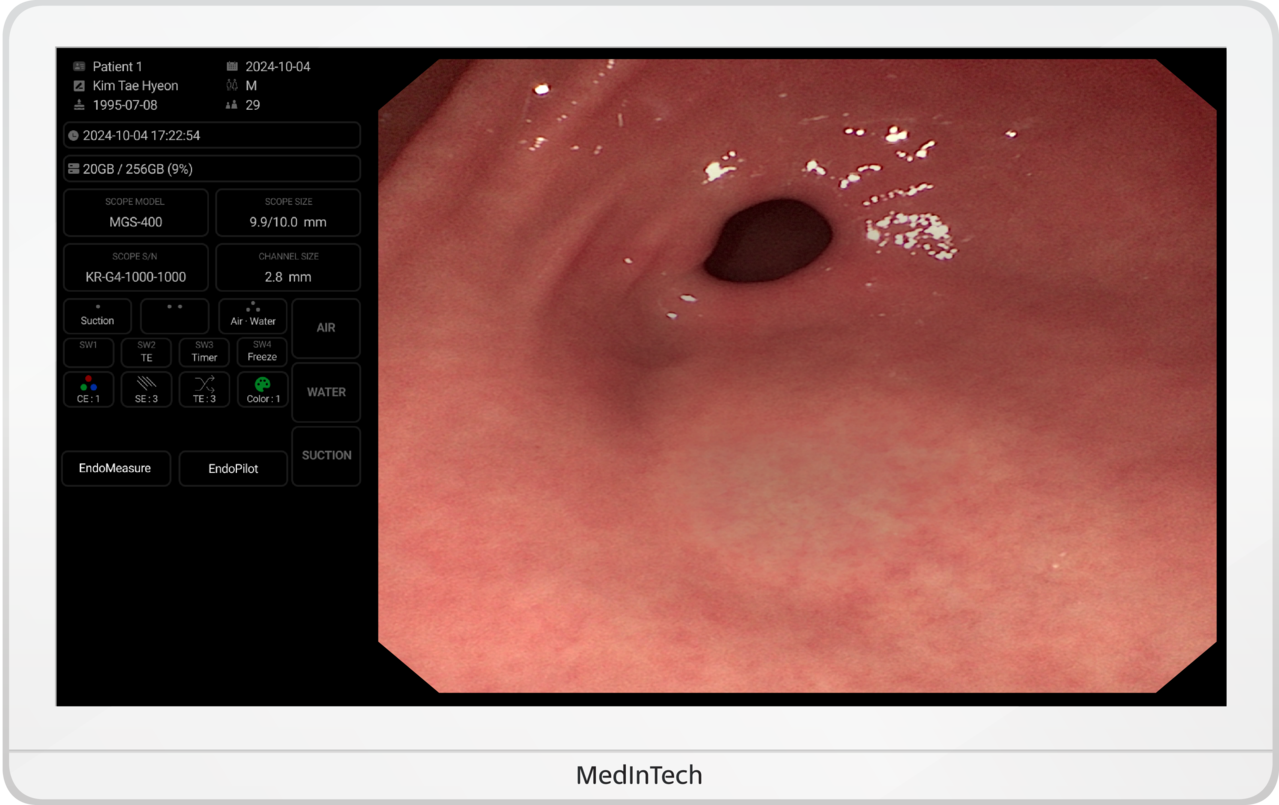
Task: Click the SCOPE S/N KR-G4-1000-1000 field
Action: click(x=136, y=267)
